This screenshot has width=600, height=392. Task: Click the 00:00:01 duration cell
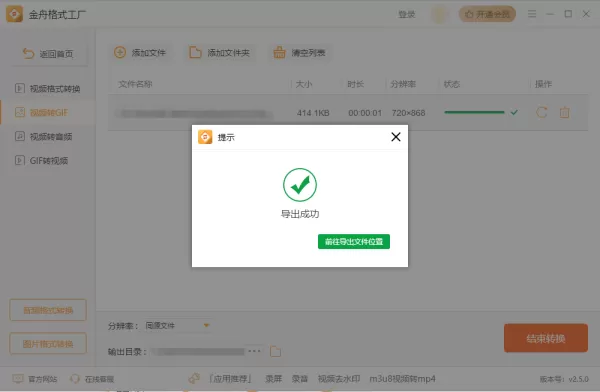365,113
